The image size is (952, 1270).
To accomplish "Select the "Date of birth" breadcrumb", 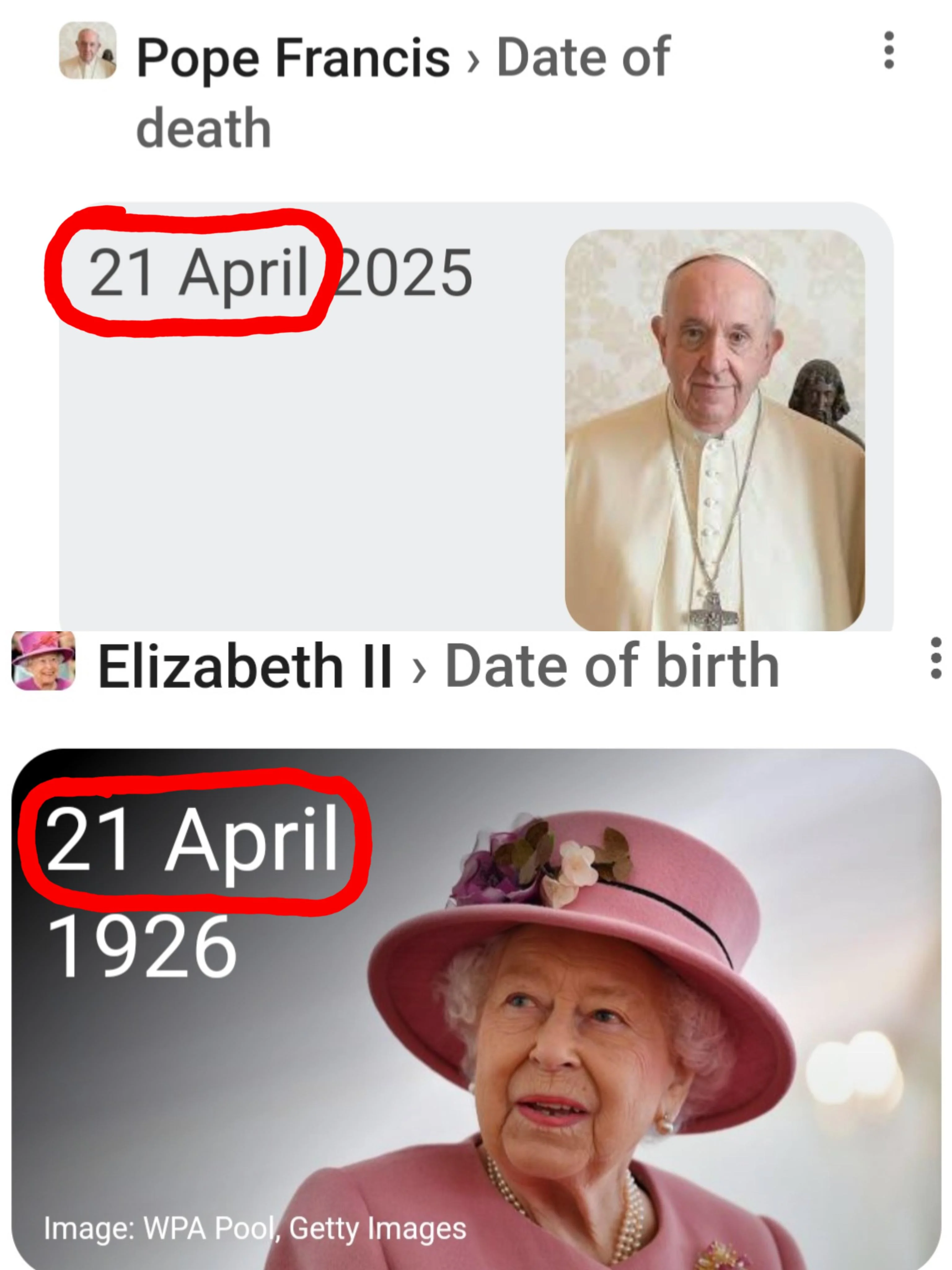I will click(612, 666).
